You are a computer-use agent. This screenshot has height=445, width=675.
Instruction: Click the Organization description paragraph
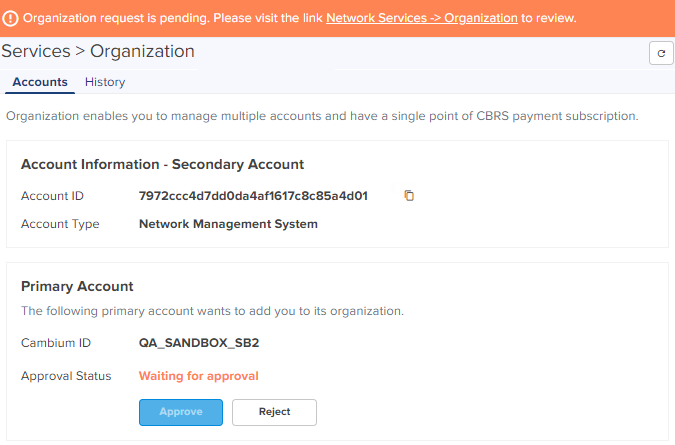coord(322,116)
